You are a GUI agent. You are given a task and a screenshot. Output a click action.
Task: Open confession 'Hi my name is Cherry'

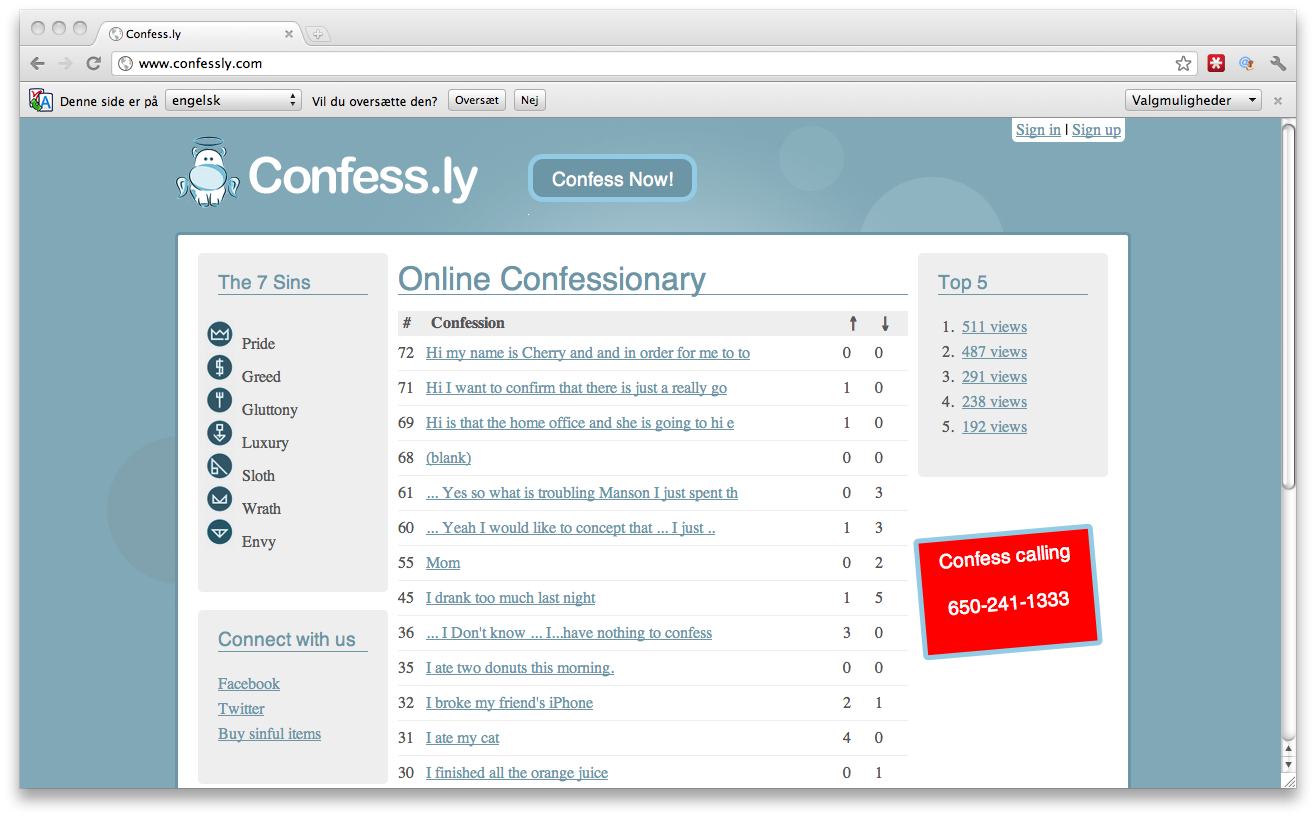(x=588, y=353)
